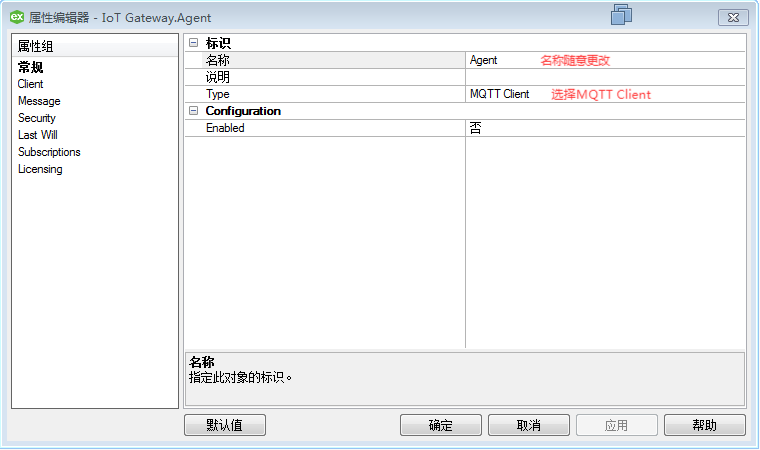Open the Licensing property group
Viewport: 760px width, 450px height.
pyautogui.click(x=40, y=169)
